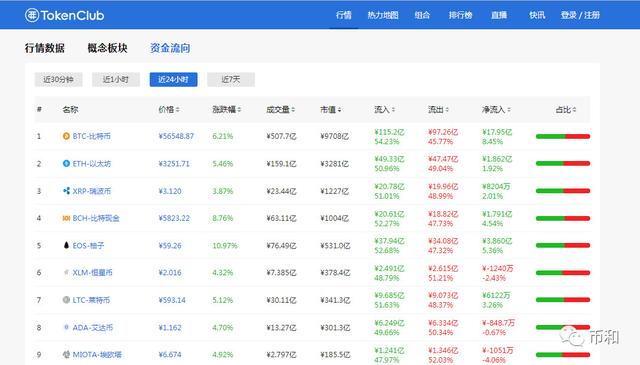
Task: Sort table by 流入 column
Action: click(x=384, y=109)
